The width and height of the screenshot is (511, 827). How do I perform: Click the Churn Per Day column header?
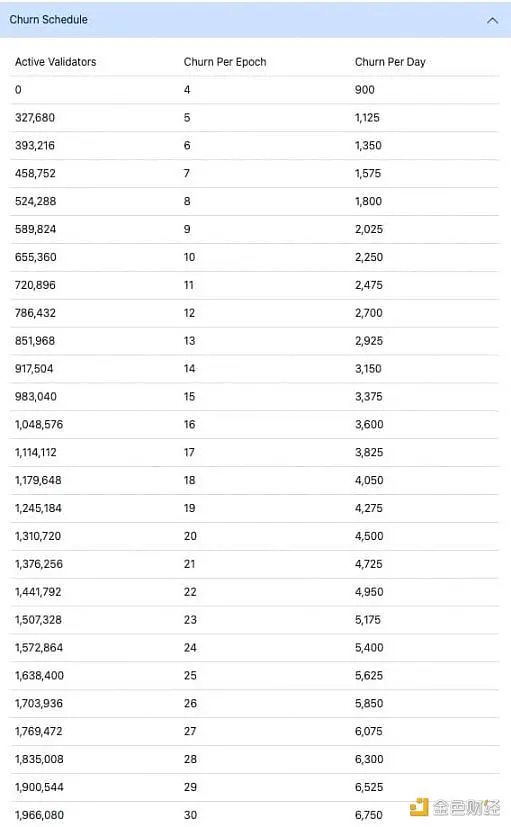[390, 62]
